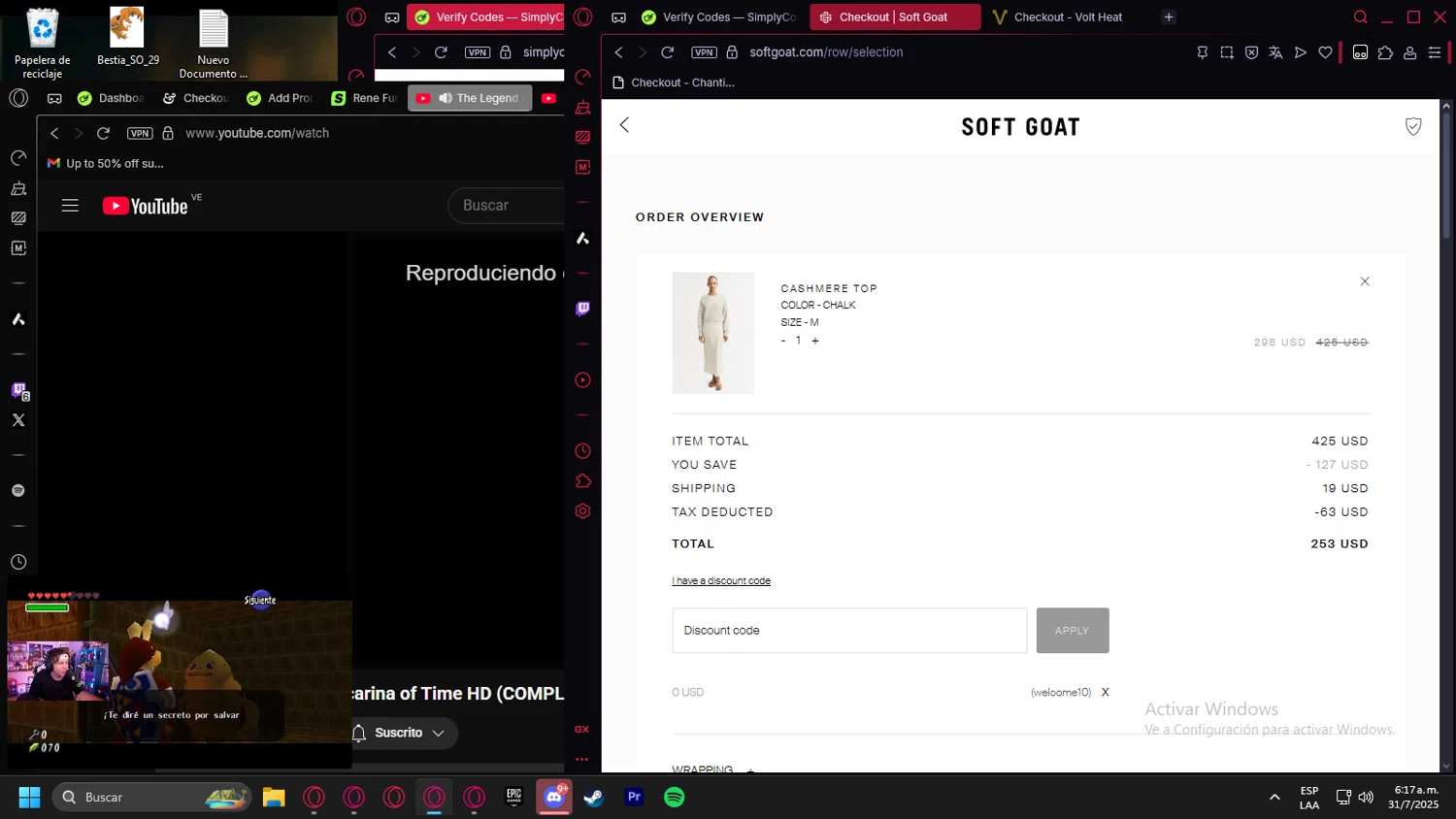Take a snapshot with the capture icon
Screen dimensions: 1456x819
[x=1227, y=52]
